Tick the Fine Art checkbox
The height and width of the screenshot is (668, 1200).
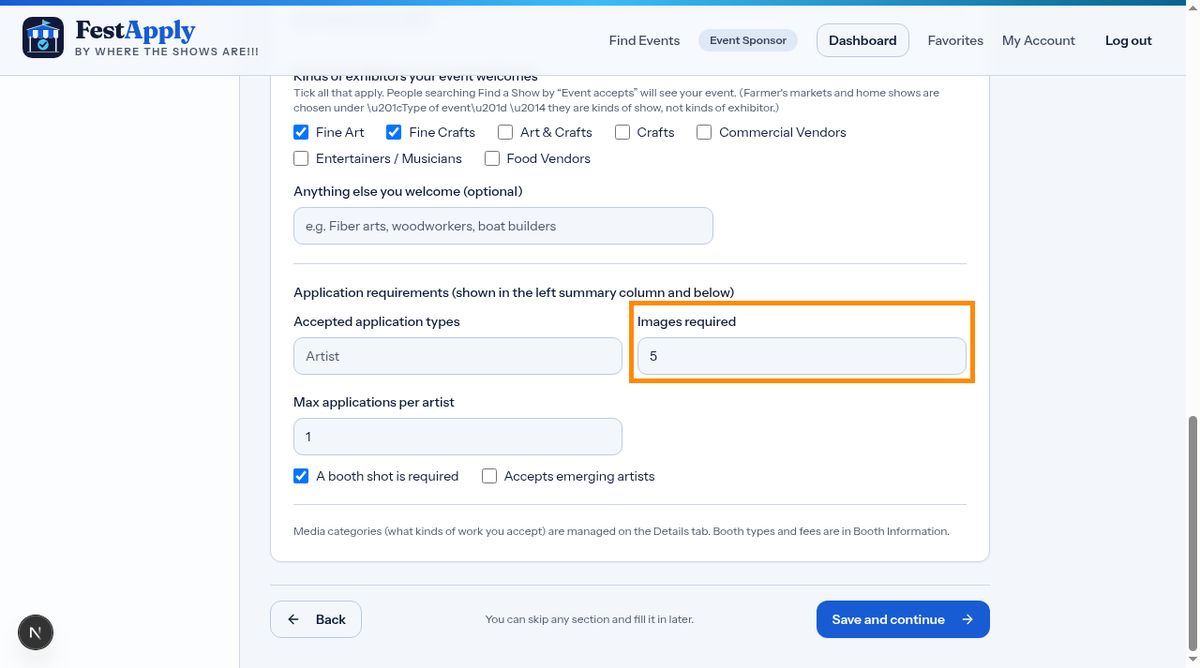pyautogui.click(x=301, y=132)
